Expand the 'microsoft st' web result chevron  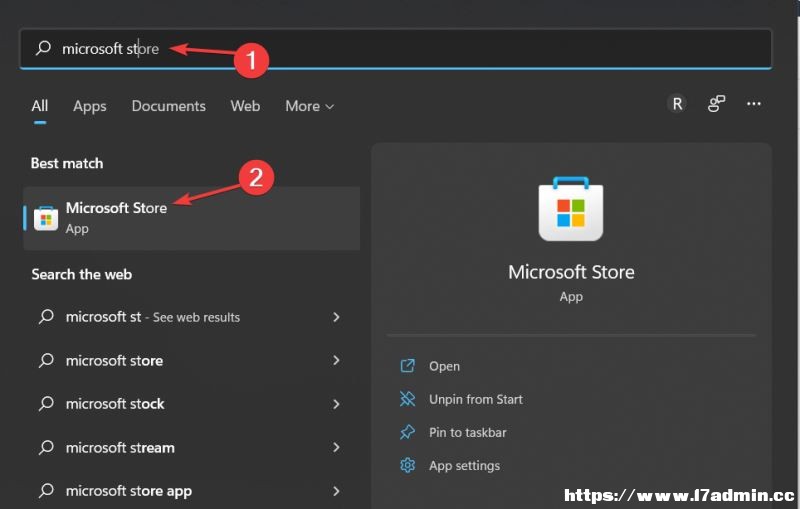click(x=336, y=317)
